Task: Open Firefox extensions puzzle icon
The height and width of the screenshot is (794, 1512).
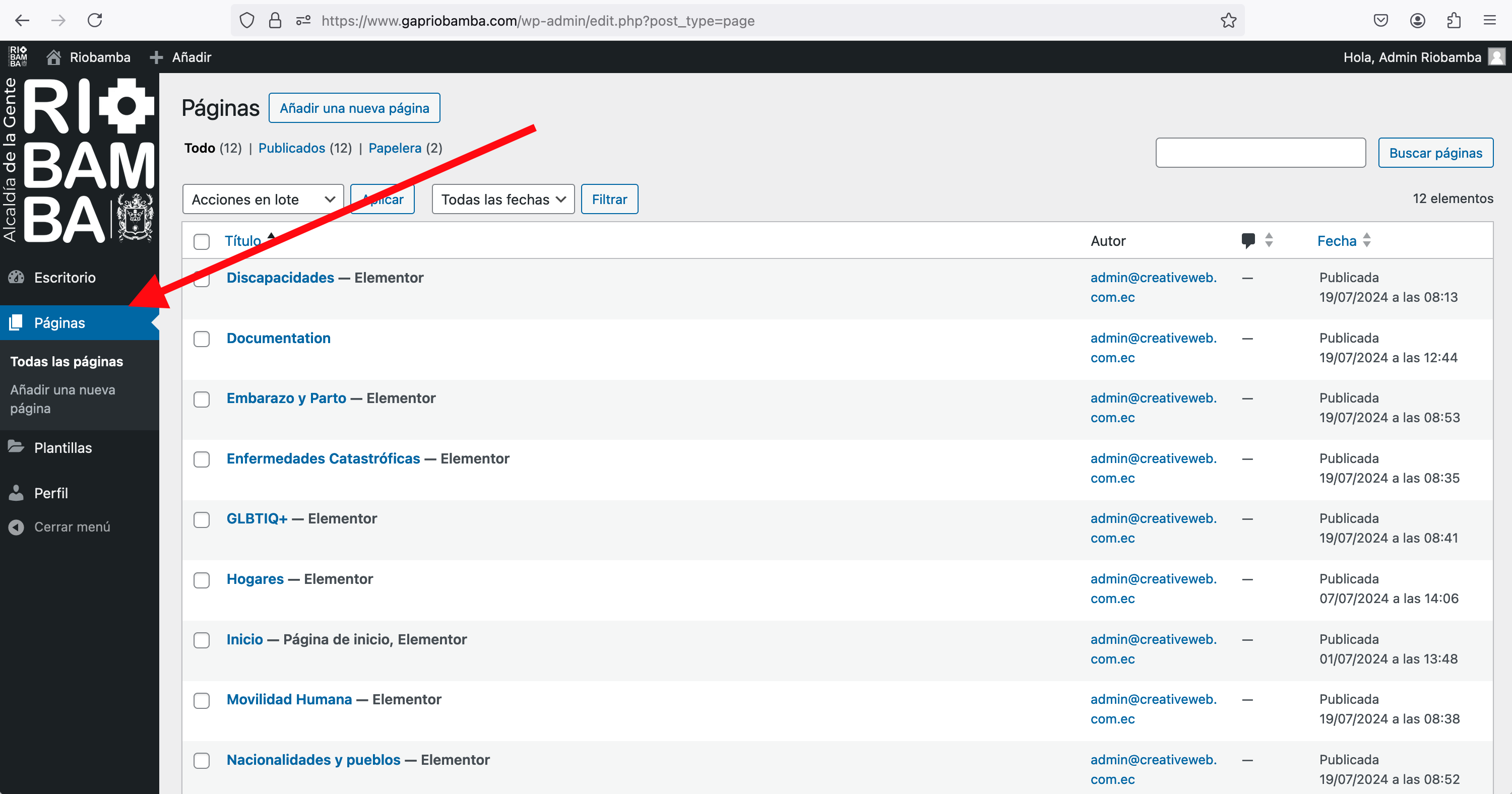Action: tap(1454, 21)
